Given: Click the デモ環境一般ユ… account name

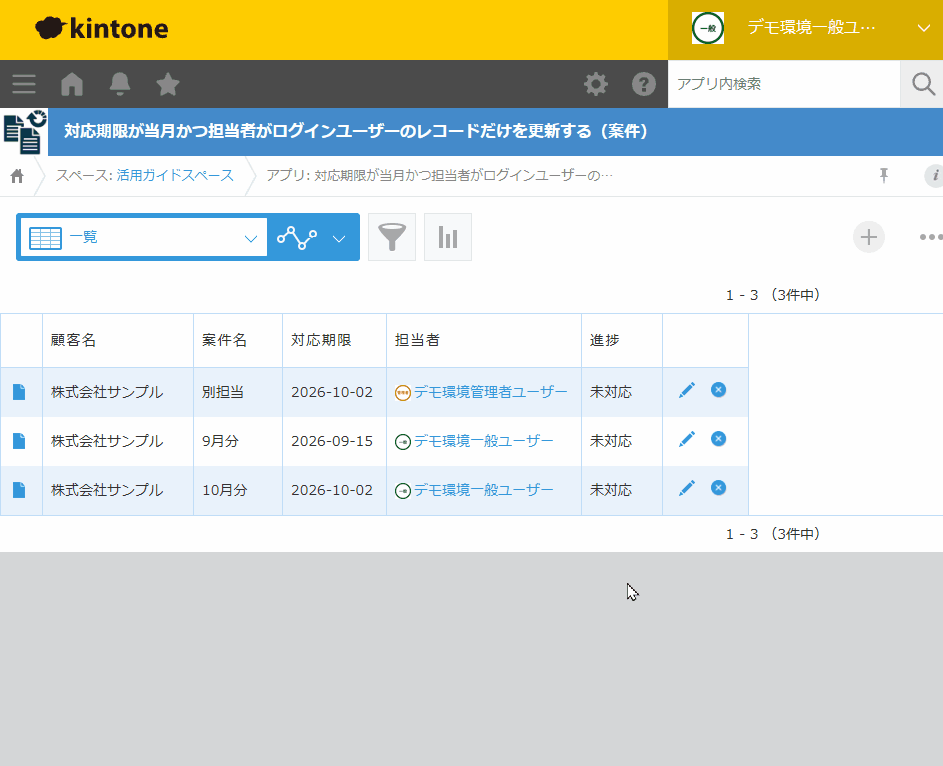Looking at the screenshot, I should [x=811, y=28].
